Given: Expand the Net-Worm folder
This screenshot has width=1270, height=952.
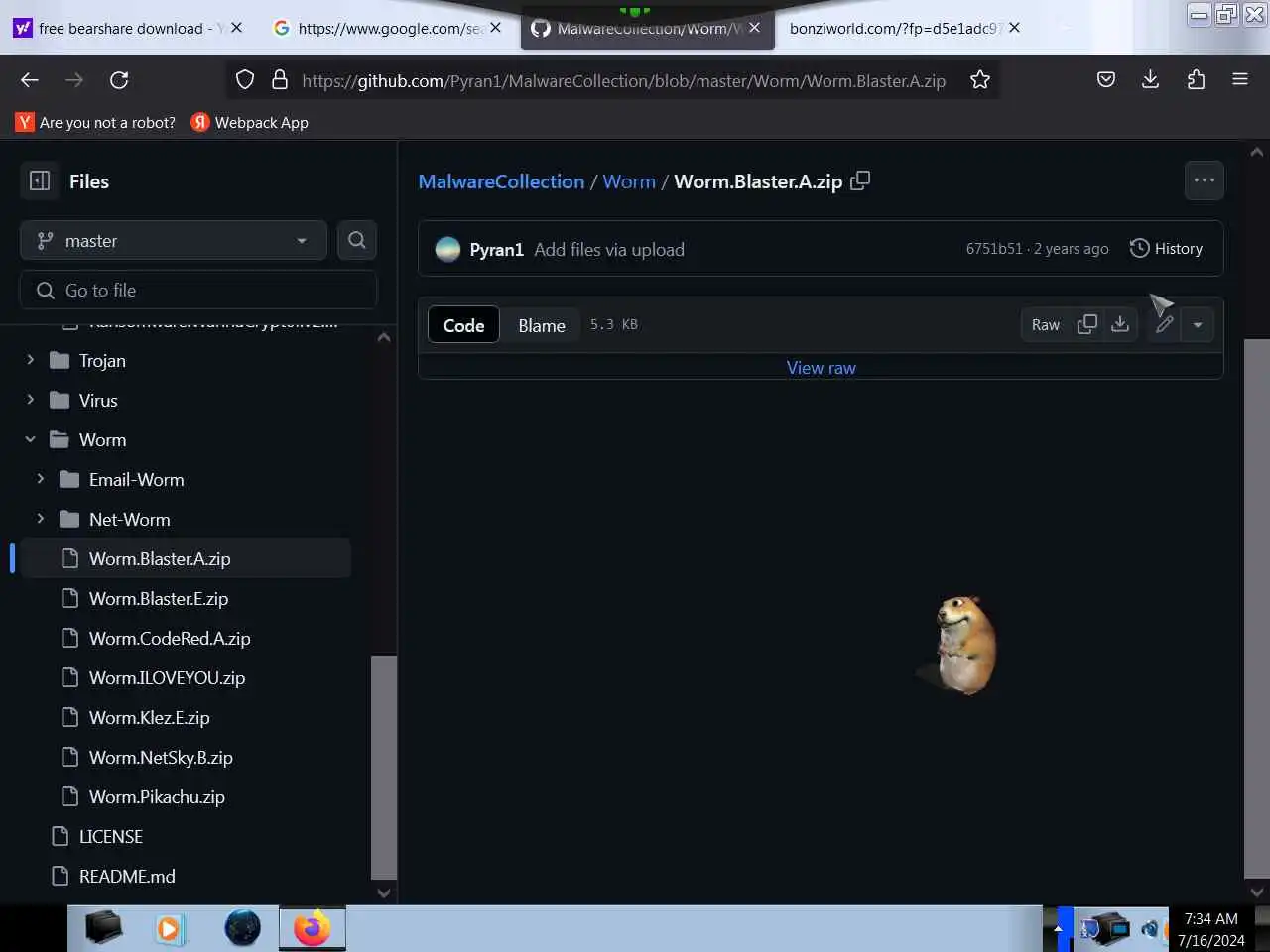Looking at the screenshot, I should click(x=40, y=519).
